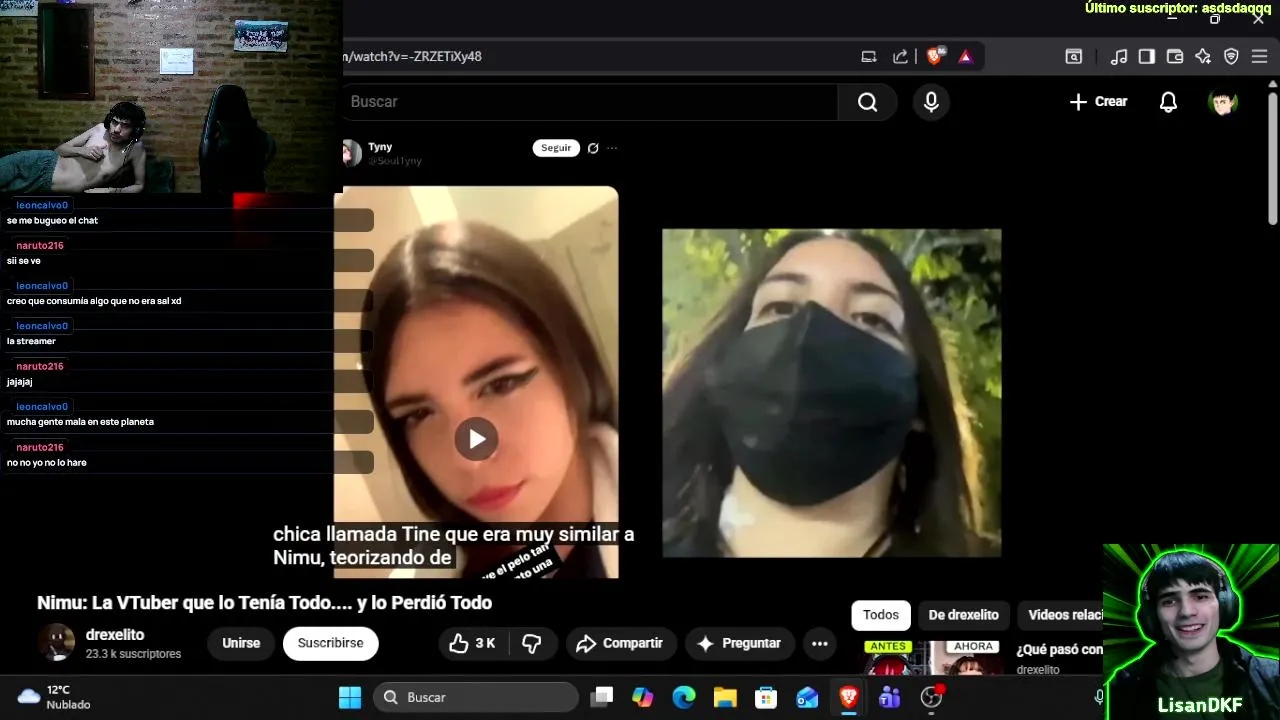
Task: Click the Suscribirse button
Action: [x=330, y=644]
